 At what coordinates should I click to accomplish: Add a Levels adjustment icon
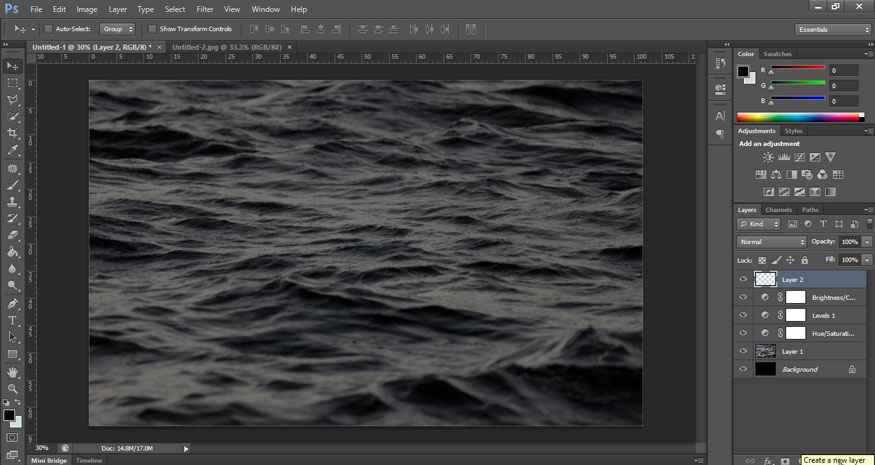tap(784, 158)
